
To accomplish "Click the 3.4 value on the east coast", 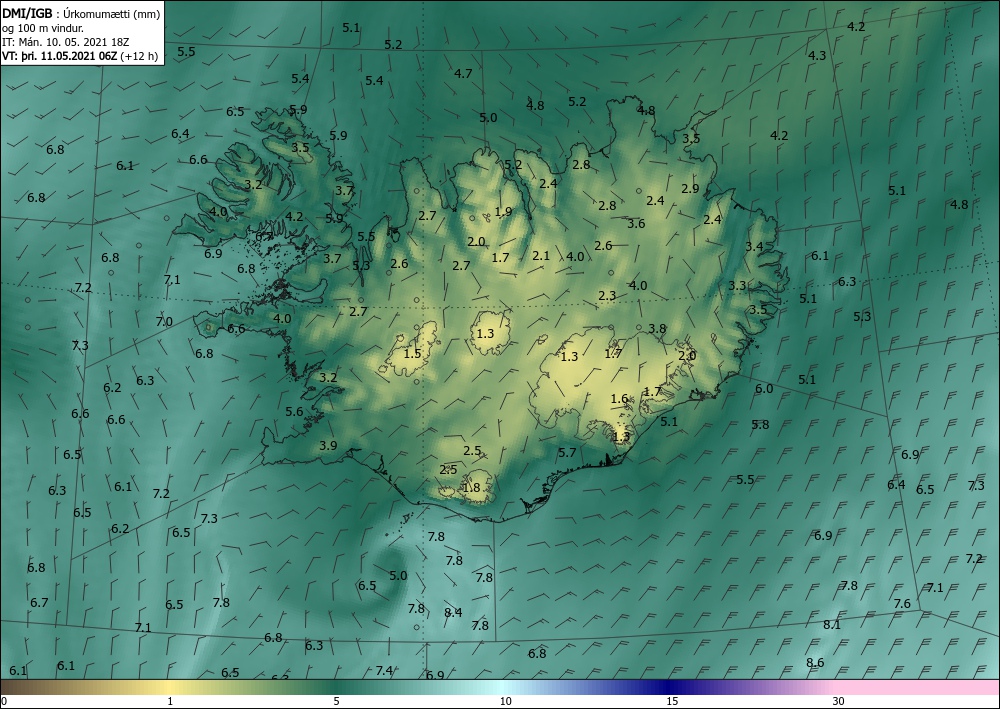I will [x=754, y=247].
